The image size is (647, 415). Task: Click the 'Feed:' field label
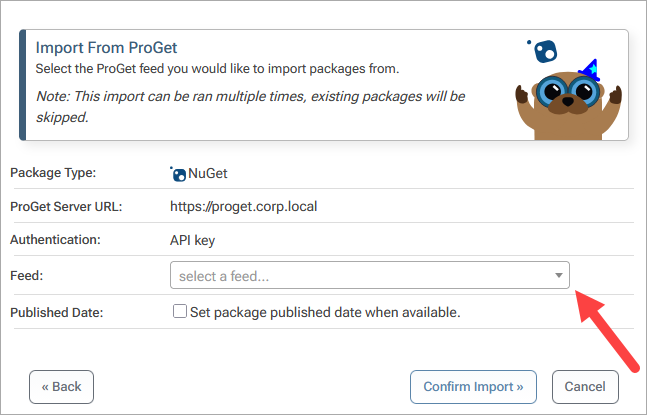pyautogui.click(x=28, y=275)
